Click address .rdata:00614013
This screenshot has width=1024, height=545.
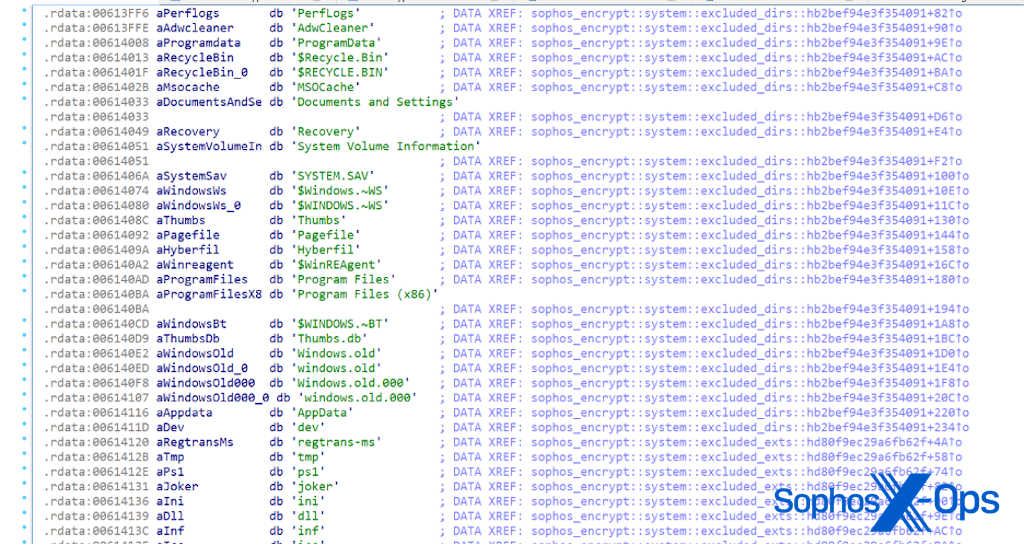(x=96, y=57)
